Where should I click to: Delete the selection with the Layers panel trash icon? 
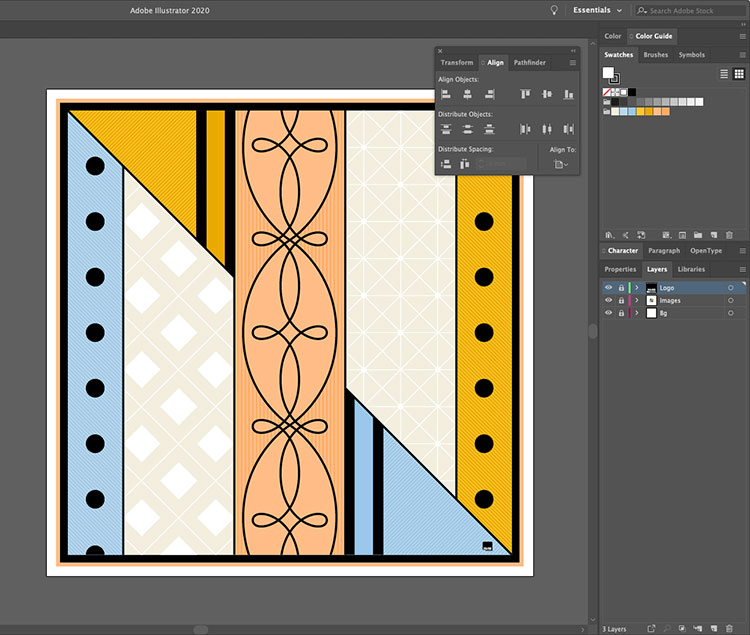(x=729, y=628)
